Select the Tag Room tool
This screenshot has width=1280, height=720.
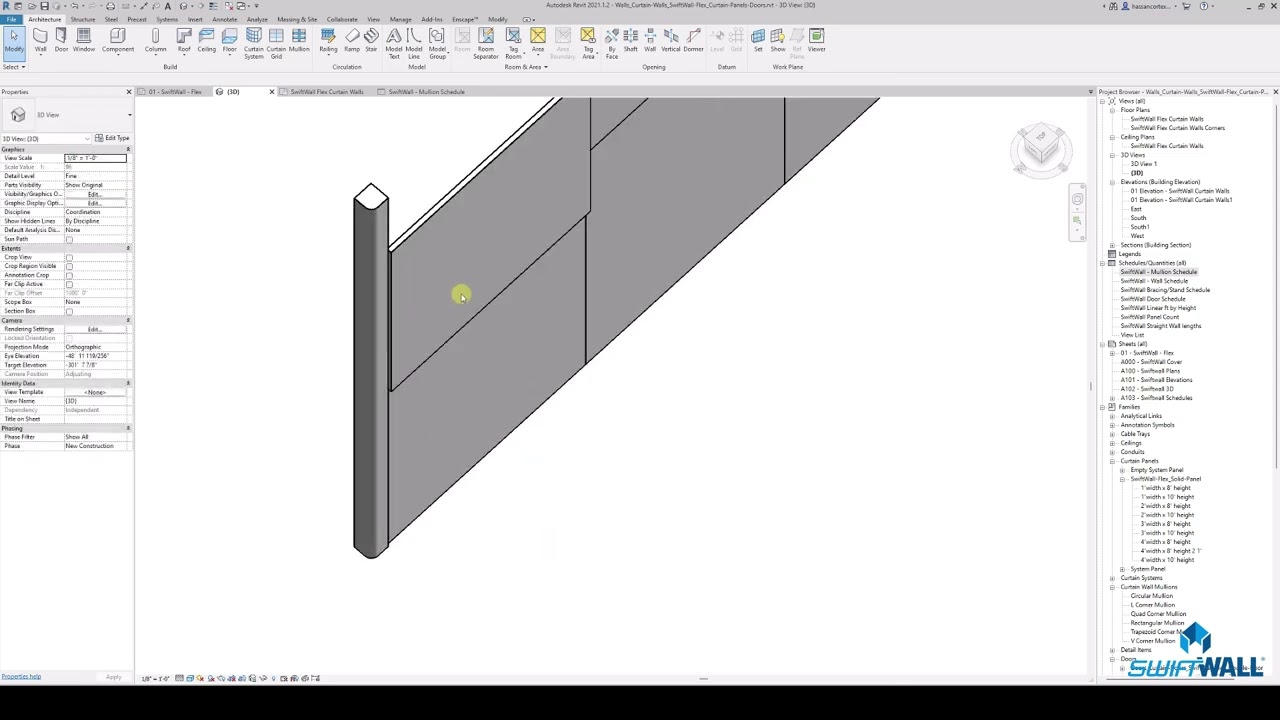coord(513,44)
